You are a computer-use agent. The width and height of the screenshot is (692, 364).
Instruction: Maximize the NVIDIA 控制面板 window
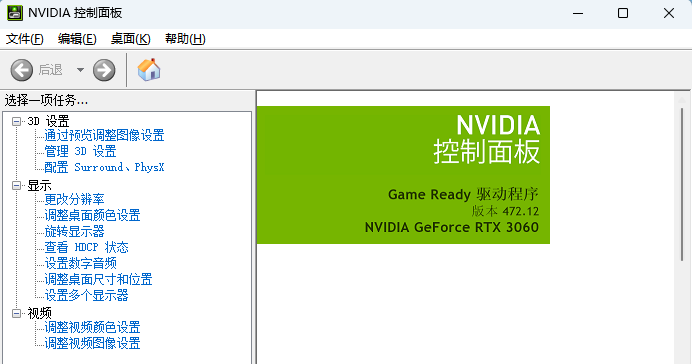pyautogui.click(x=623, y=13)
